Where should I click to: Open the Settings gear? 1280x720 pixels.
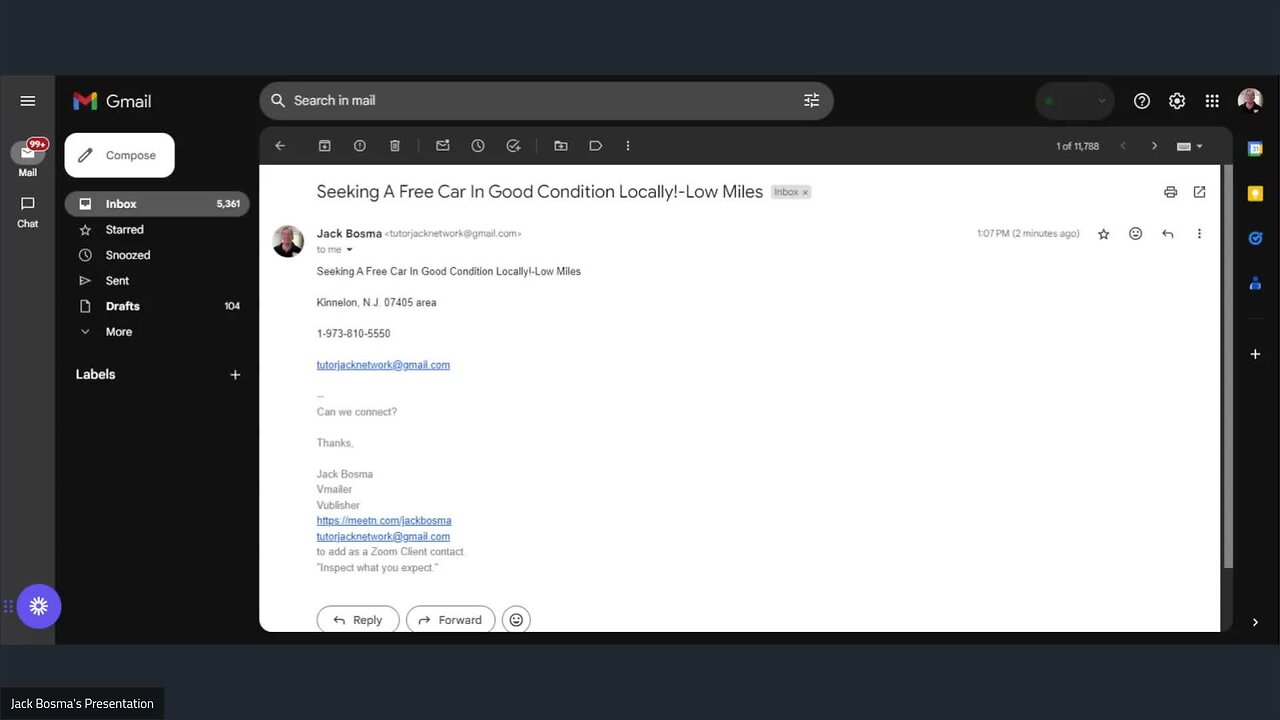click(x=1177, y=101)
